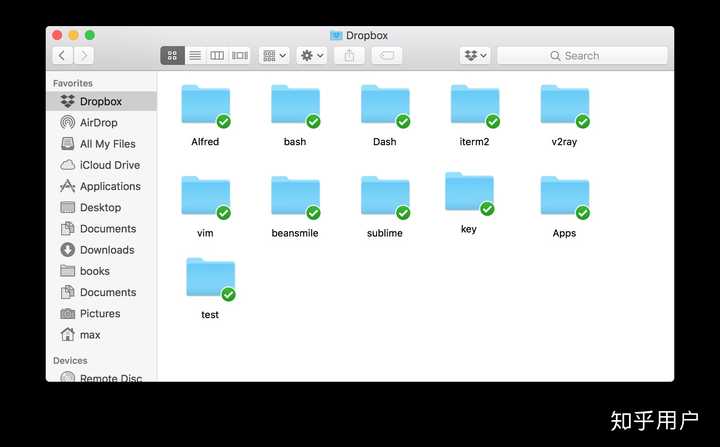Click the Edit Tags toolbar button
The height and width of the screenshot is (447, 720).
click(x=387, y=56)
